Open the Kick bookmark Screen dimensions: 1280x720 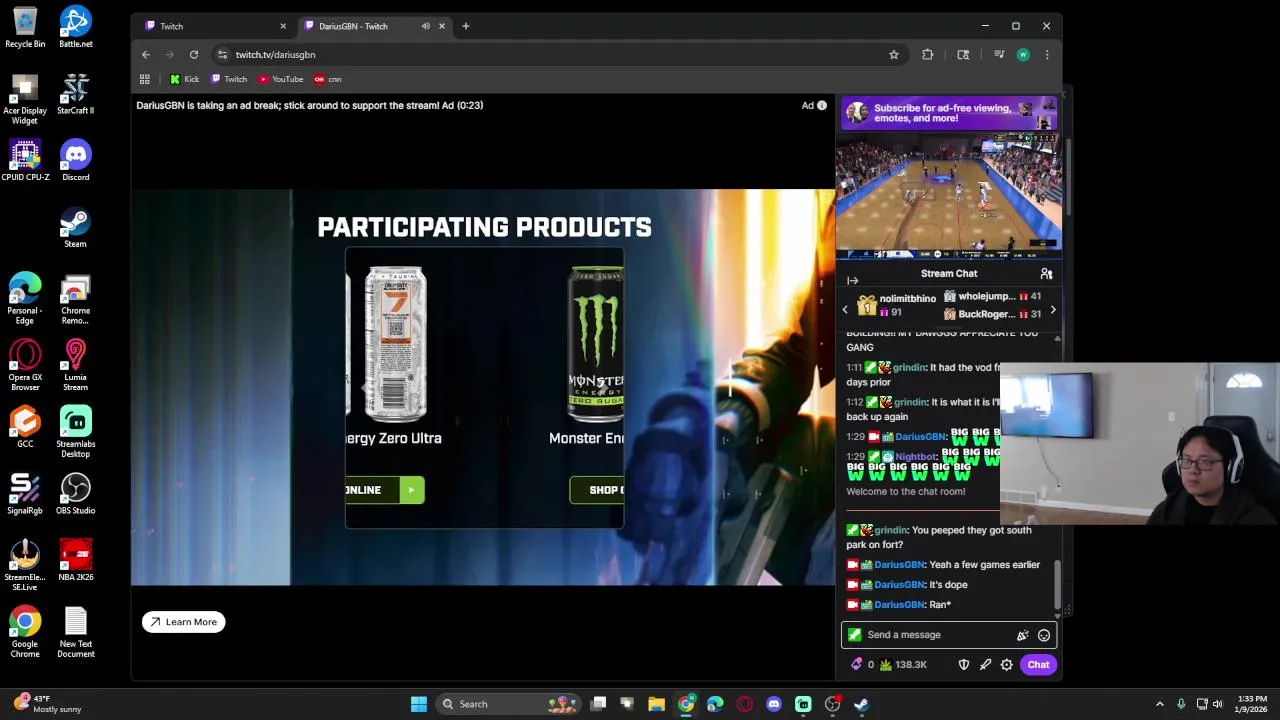tap(184, 79)
